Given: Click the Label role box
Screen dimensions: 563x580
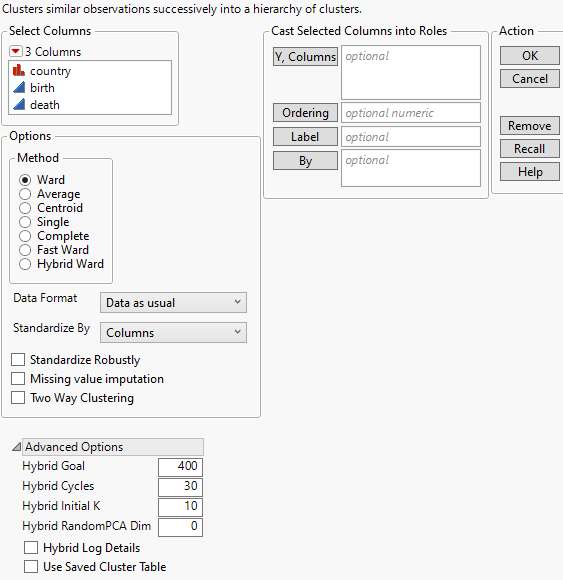Looking at the screenshot, I should 411,136.
